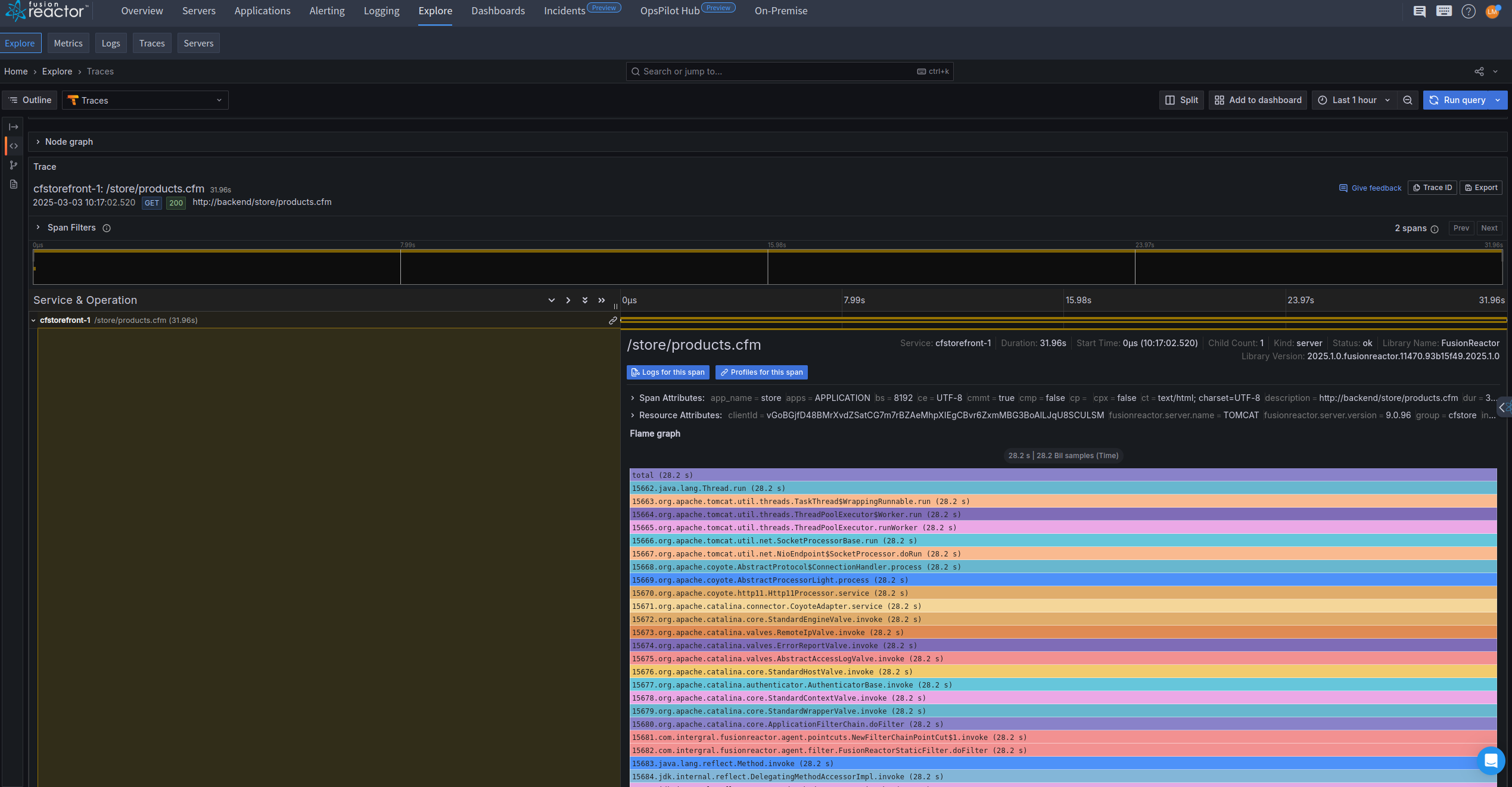Click the Prev span button
1512x787 pixels.
click(1461, 228)
